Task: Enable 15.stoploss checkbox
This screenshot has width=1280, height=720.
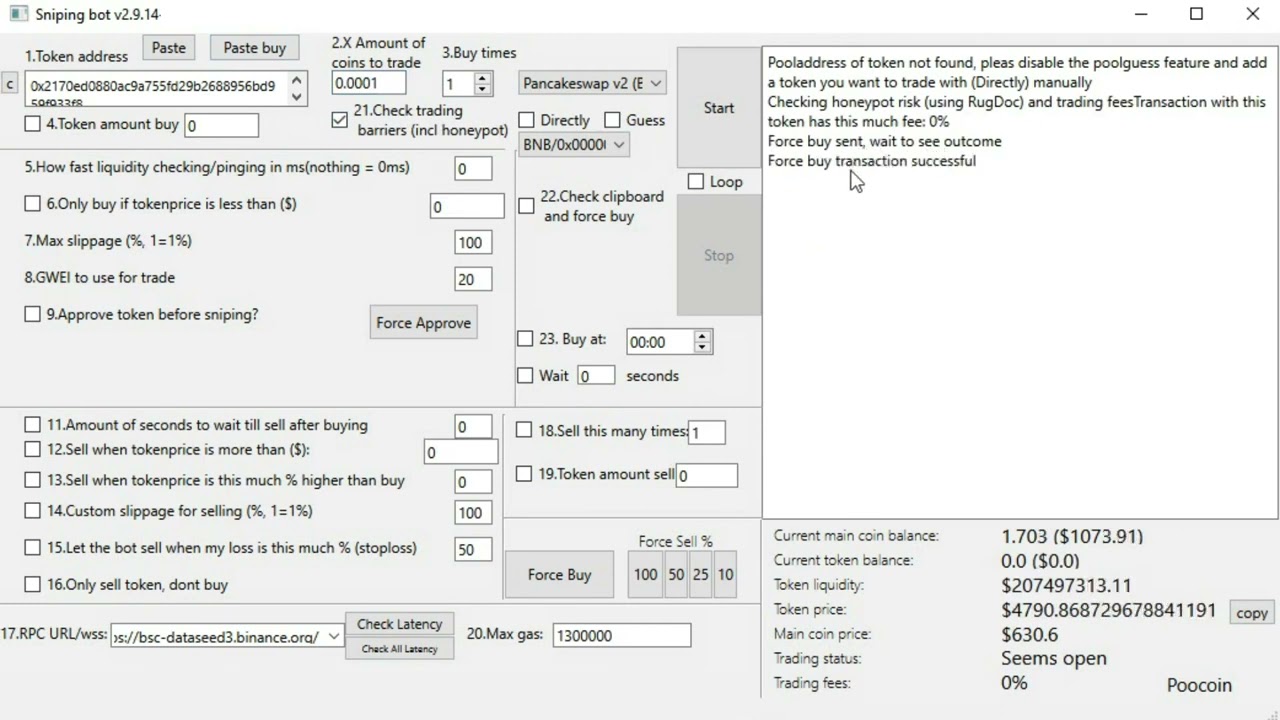Action: (33, 548)
